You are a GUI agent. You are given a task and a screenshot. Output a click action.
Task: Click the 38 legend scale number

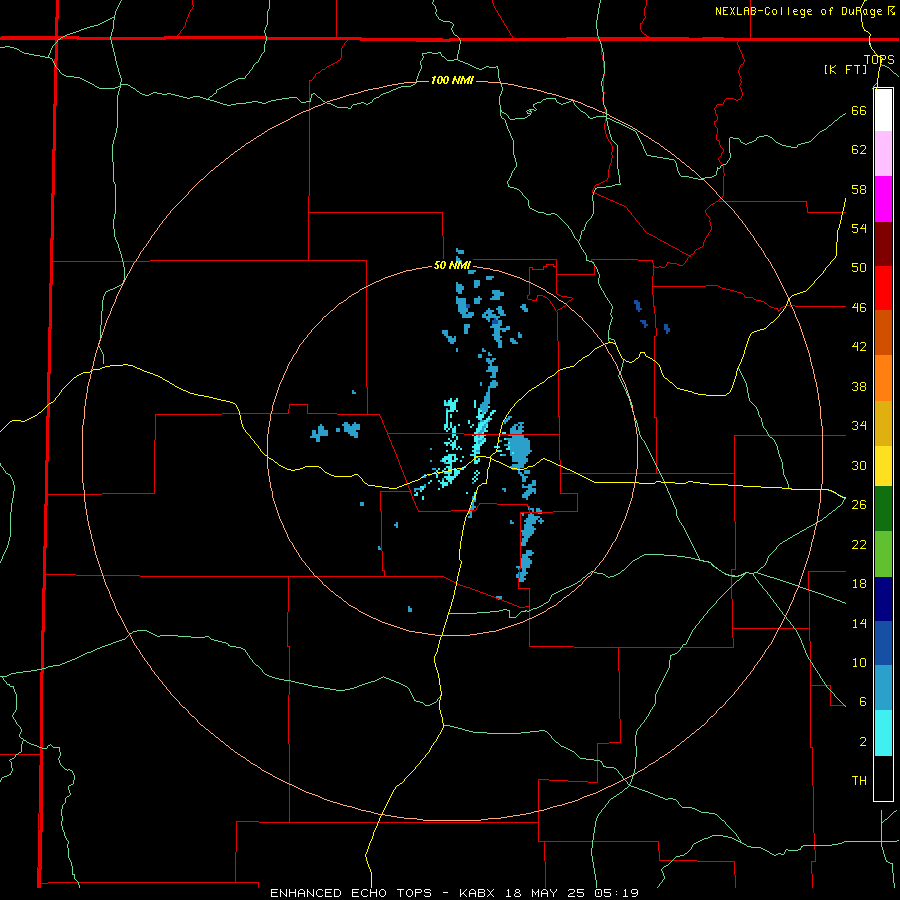point(859,386)
